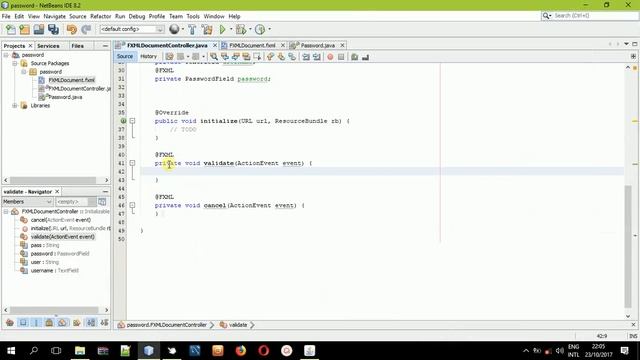Toggle Show Fields filter in Navigator
The image size is (640, 360).
click(23, 322)
